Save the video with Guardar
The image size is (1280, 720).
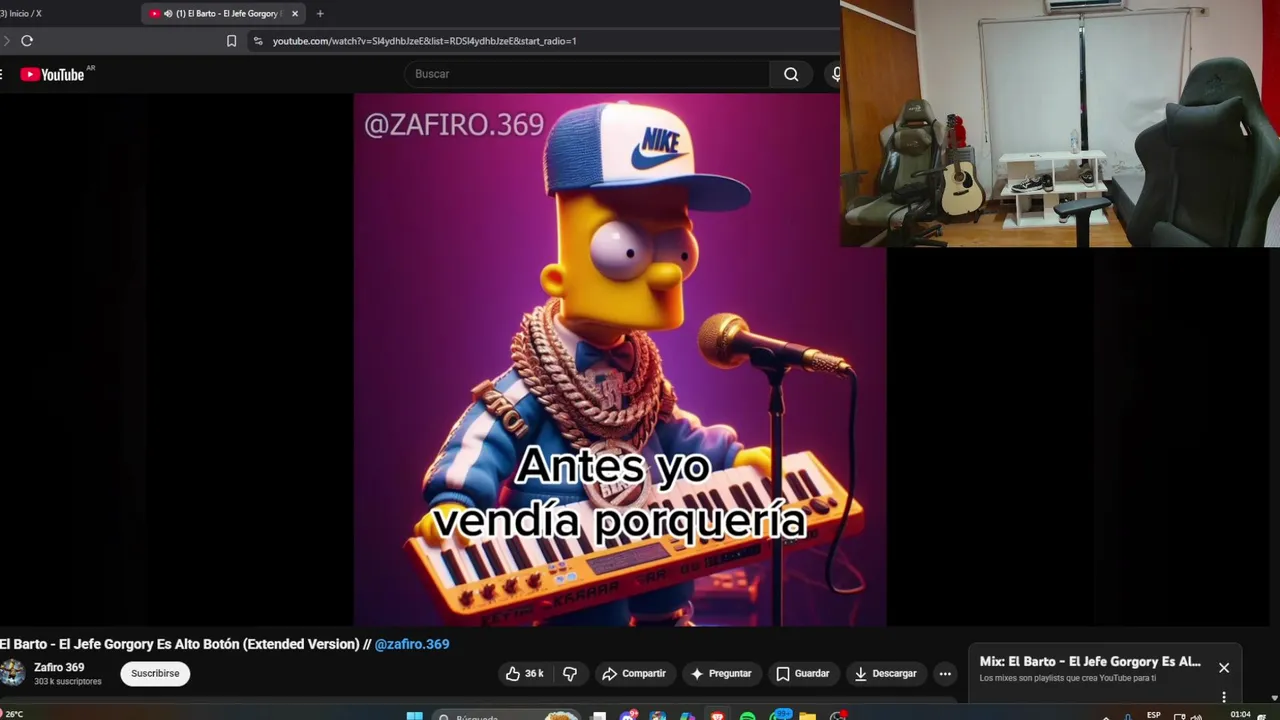tap(803, 673)
